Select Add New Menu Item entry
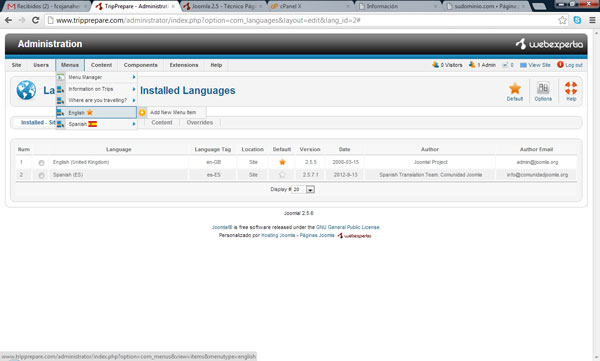 click(173, 113)
